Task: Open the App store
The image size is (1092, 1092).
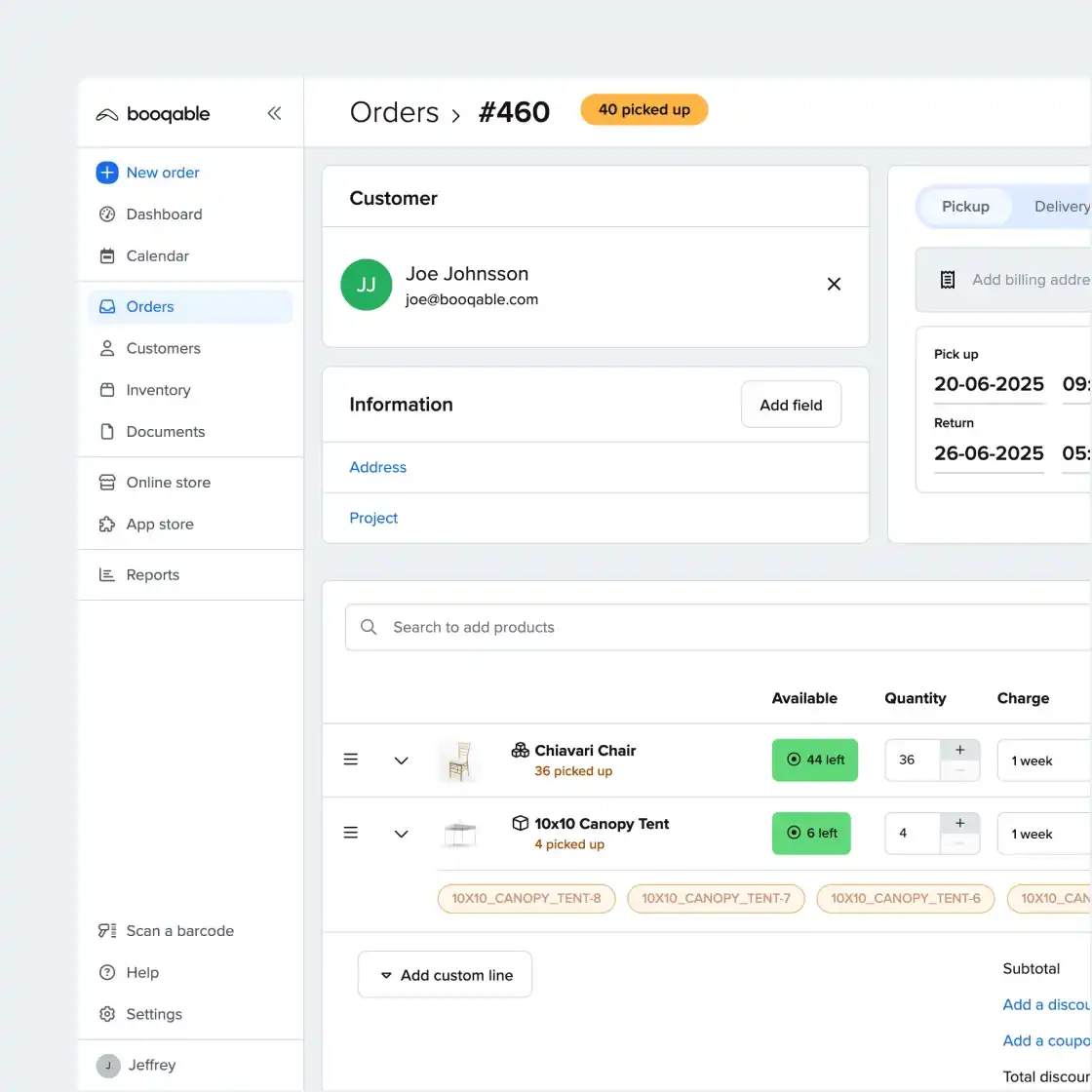Action: click(x=158, y=524)
